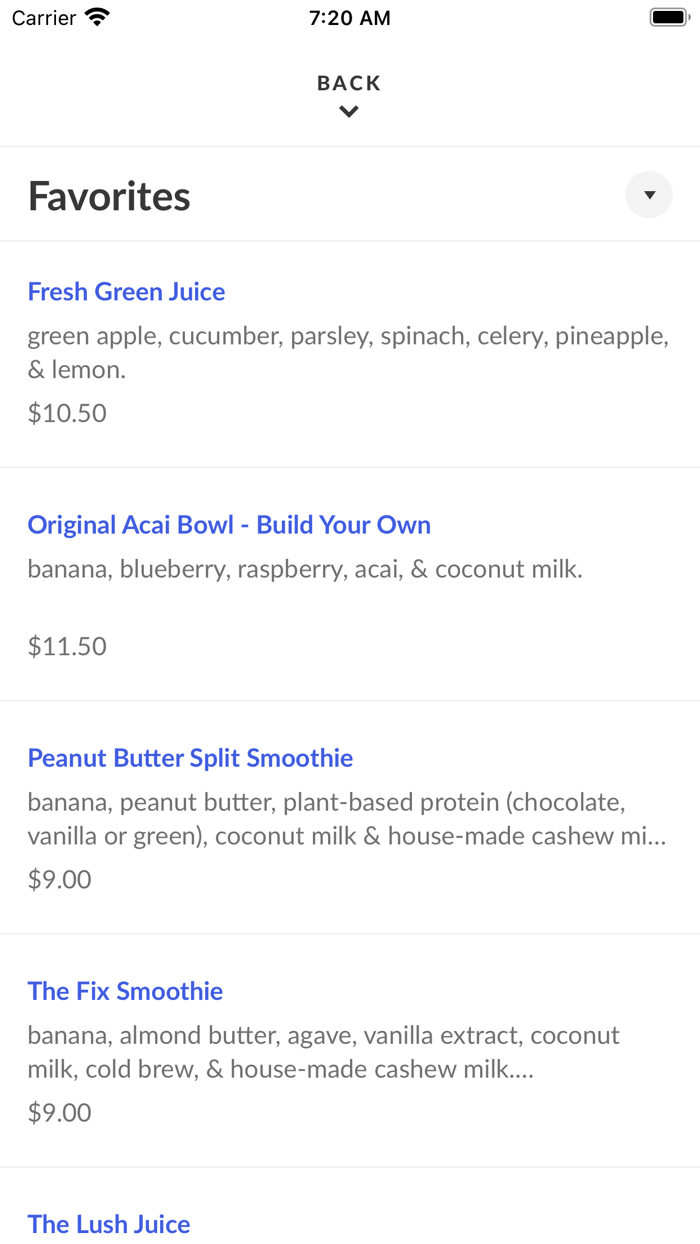Select Original Acai Bowl - Build Your Own
The image size is (700, 1244).
pos(229,524)
